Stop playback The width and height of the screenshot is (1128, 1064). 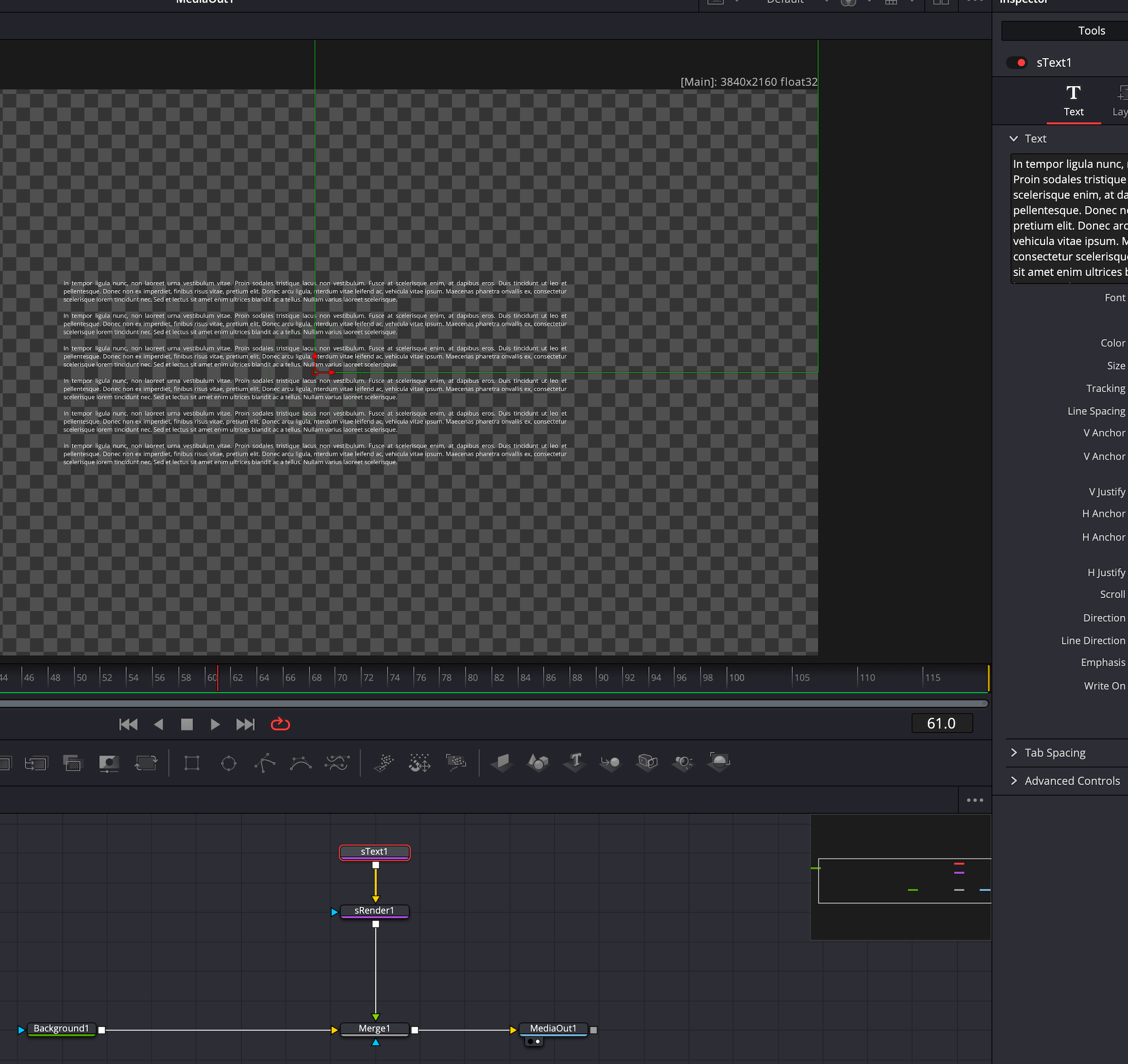tap(186, 724)
